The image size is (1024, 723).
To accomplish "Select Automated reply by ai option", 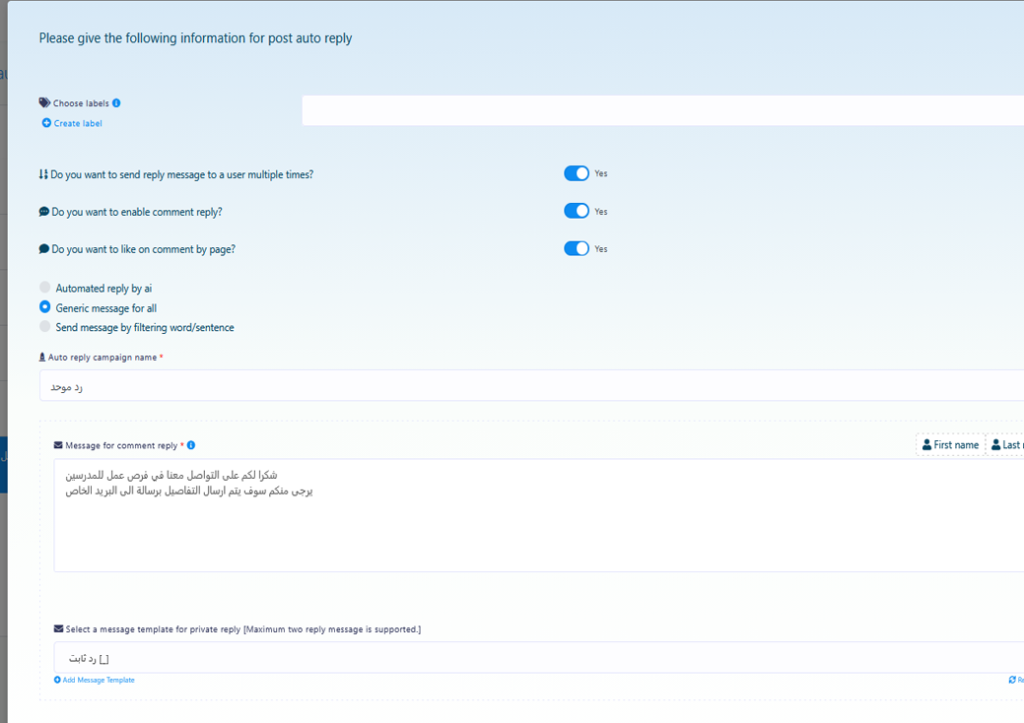I will 45,288.
